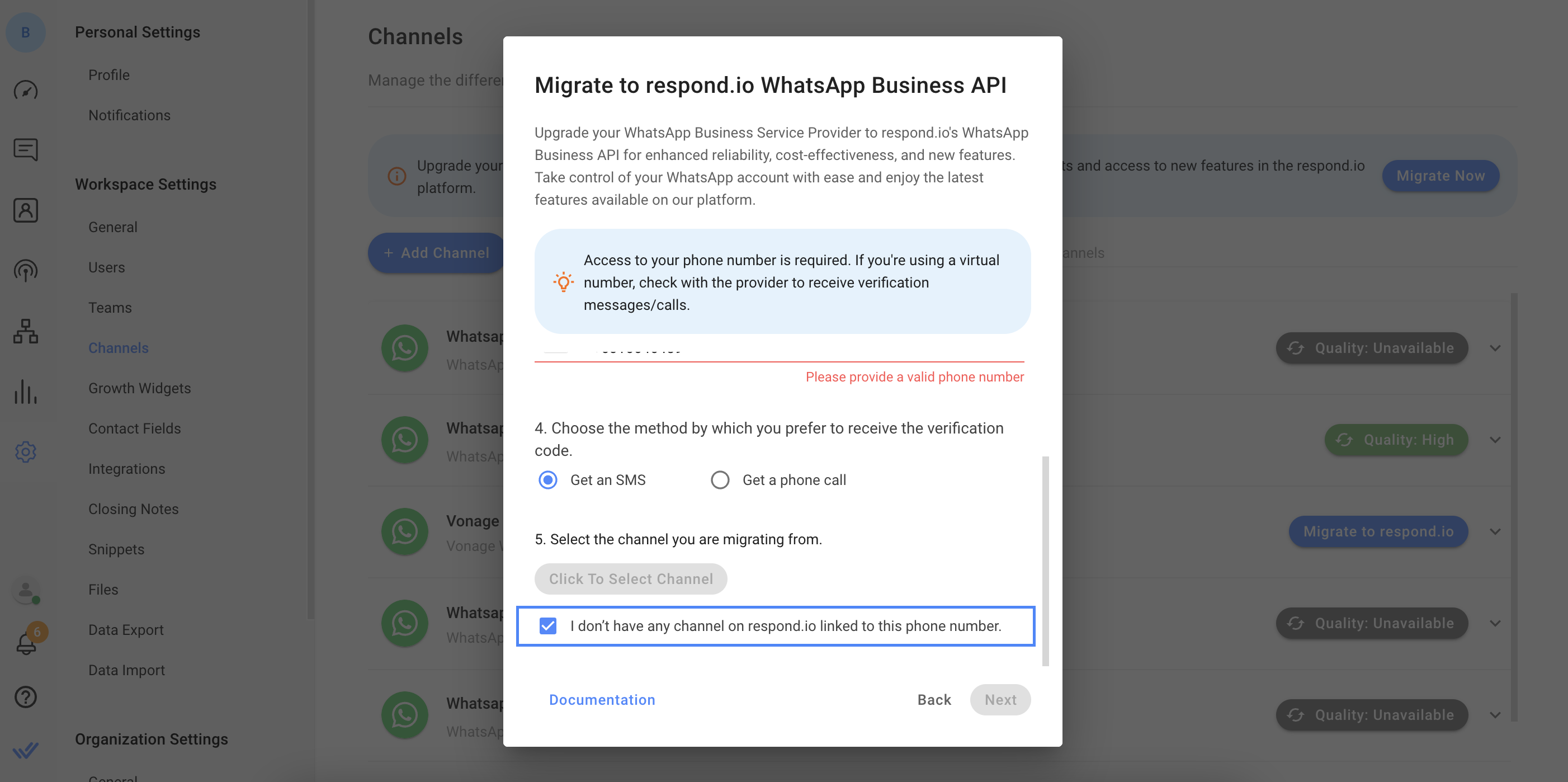Click the Migrate Now button

tap(1440, 176)
